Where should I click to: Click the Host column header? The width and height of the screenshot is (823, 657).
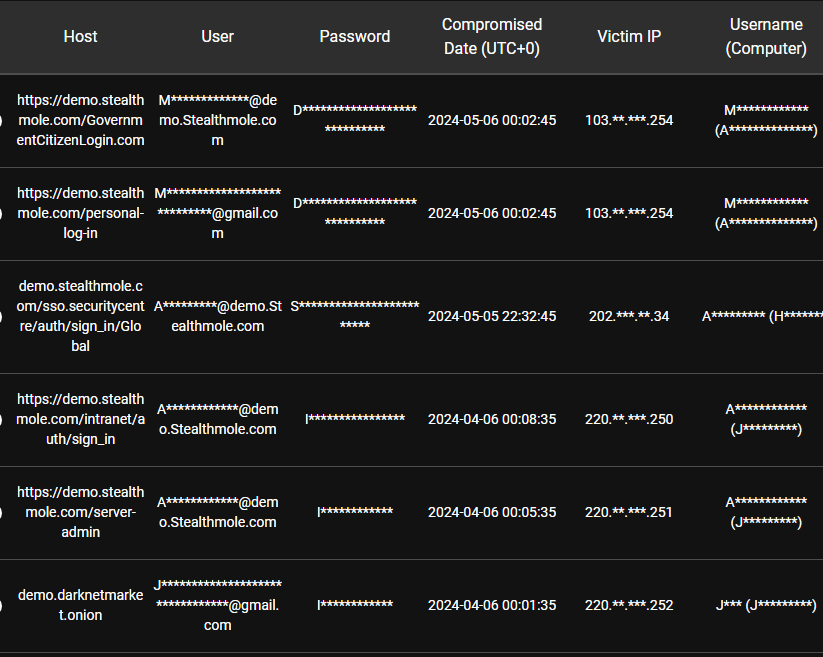pos(80,36)
